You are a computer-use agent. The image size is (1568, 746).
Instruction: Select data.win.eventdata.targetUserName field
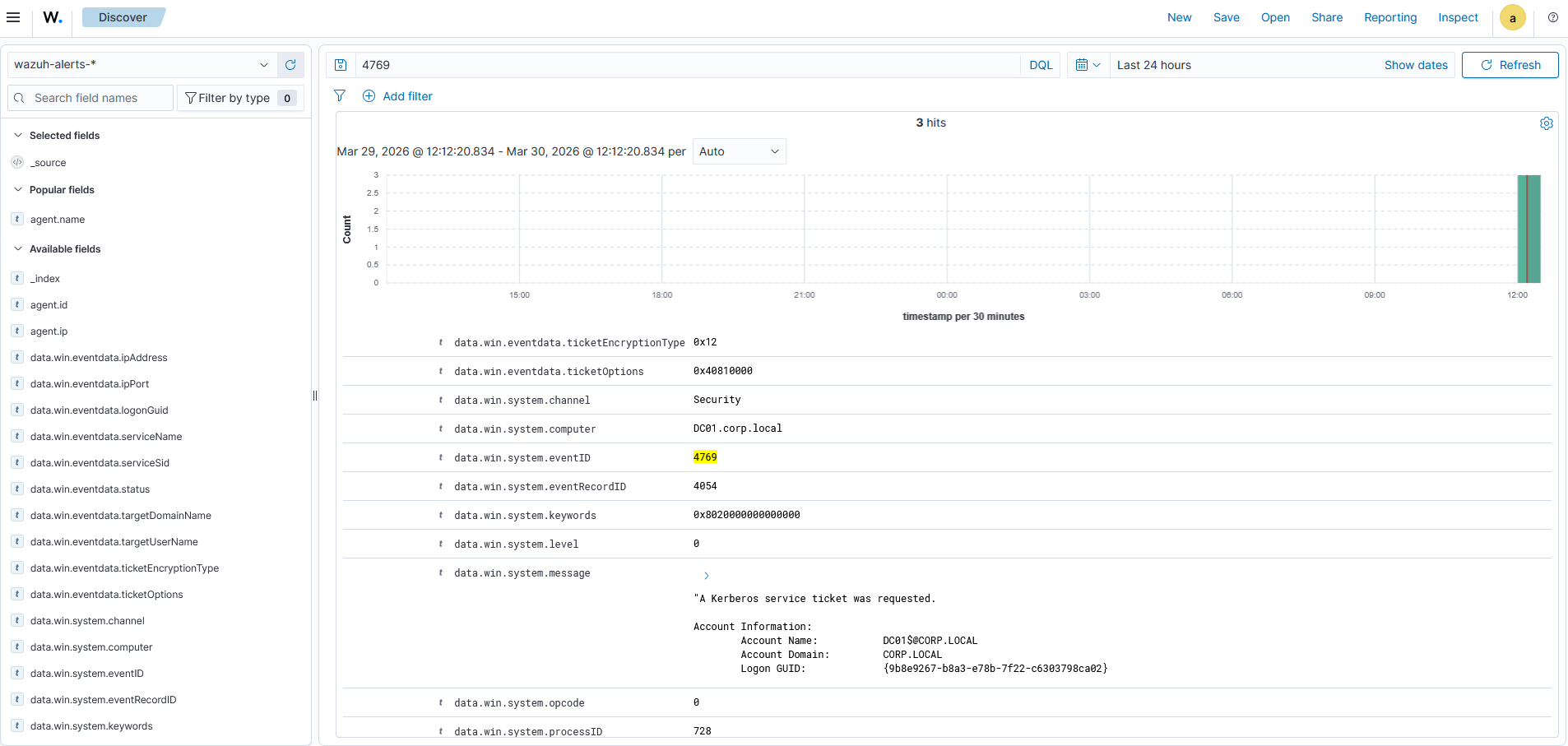click(x=114, y=542)
